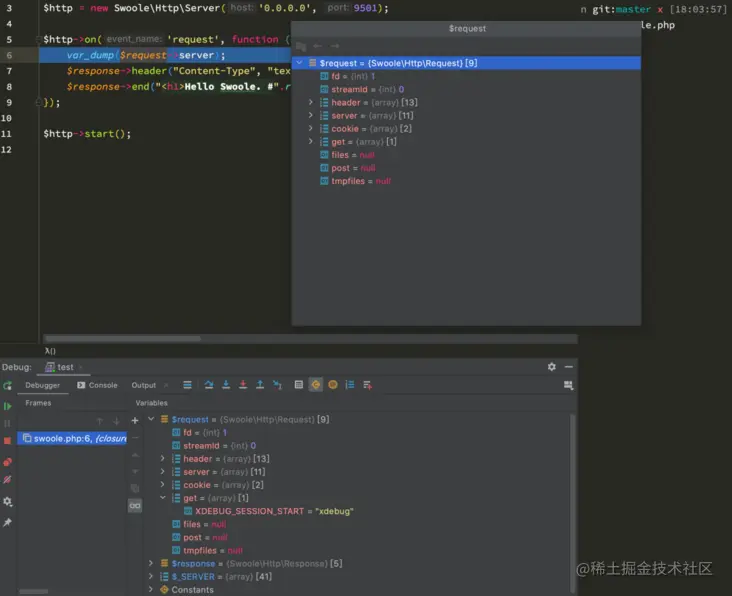Hide the Debug tool window

coord(569,367)
